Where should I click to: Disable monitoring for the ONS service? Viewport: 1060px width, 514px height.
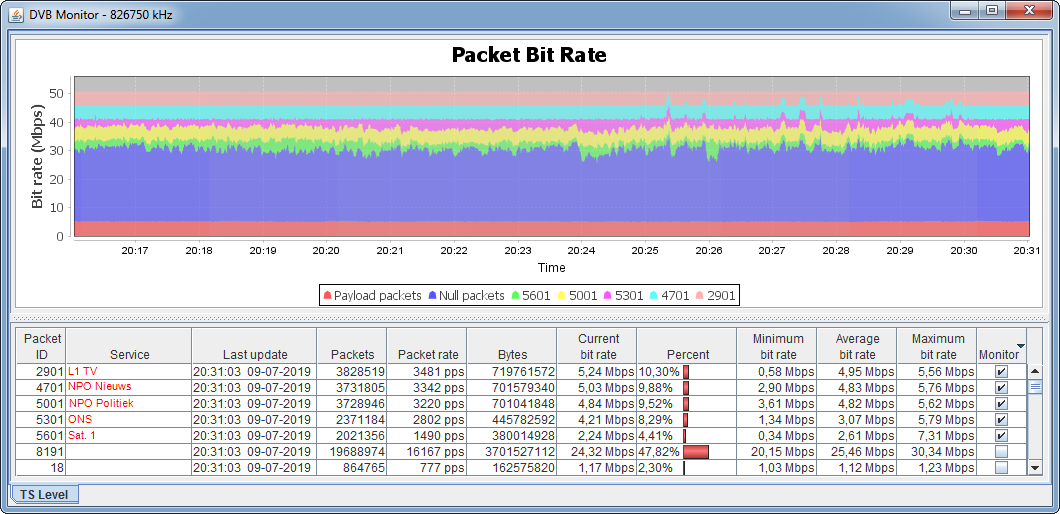1001,420
